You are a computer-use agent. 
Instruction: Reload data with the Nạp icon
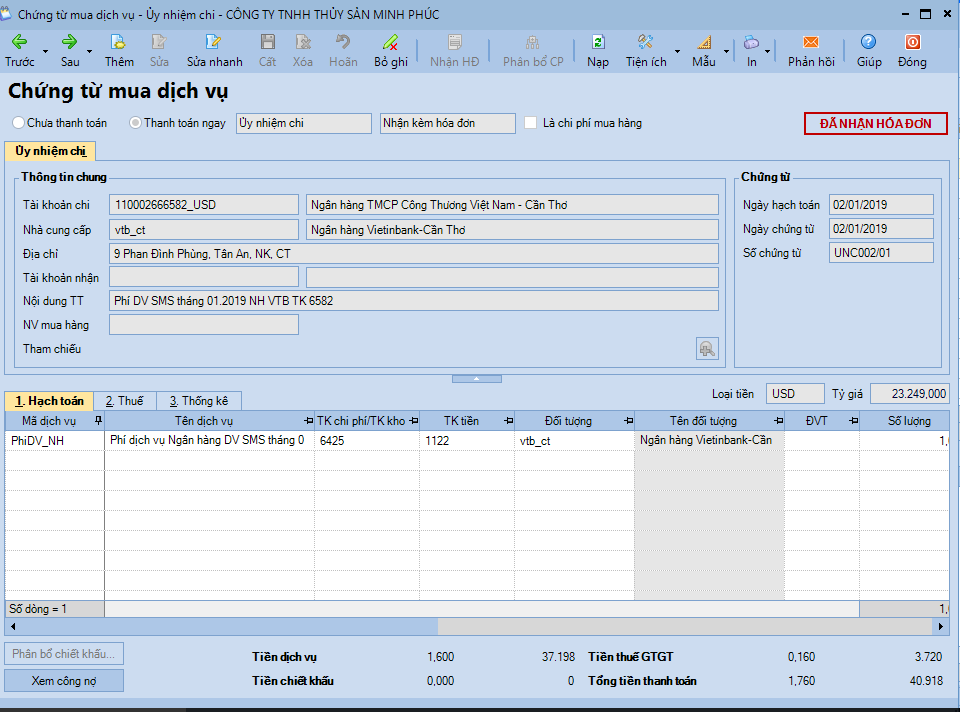(x=598, y=42)
